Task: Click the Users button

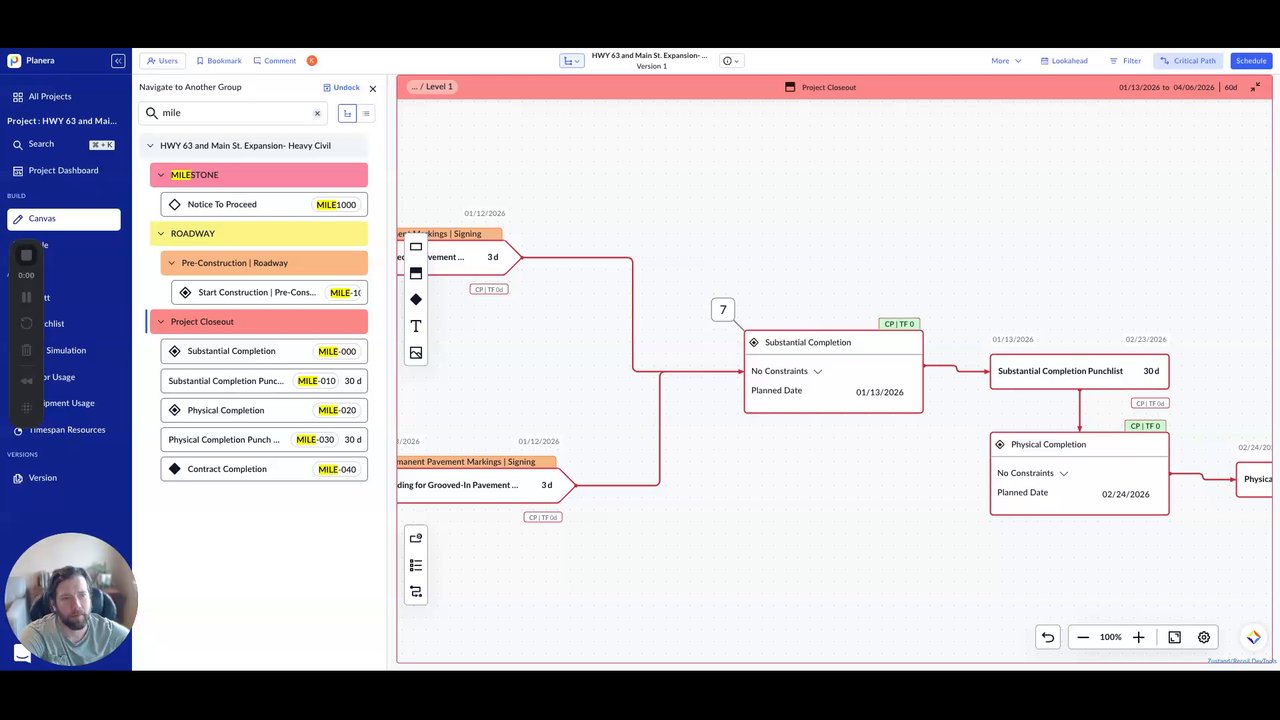Action: point(162,61)
